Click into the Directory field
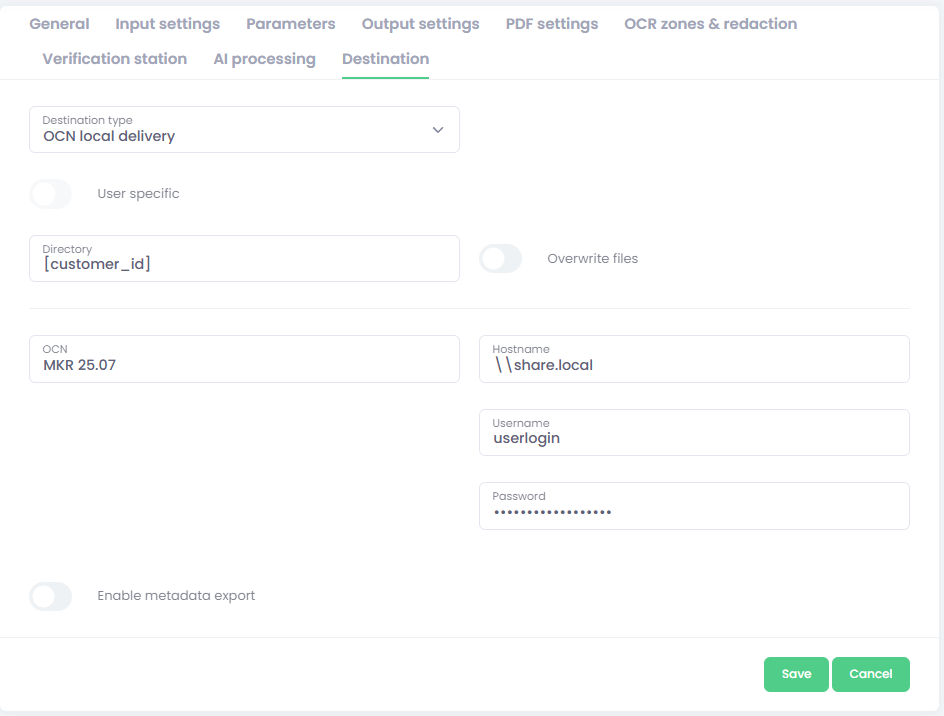944x716 pixels. tap(244, 265)
